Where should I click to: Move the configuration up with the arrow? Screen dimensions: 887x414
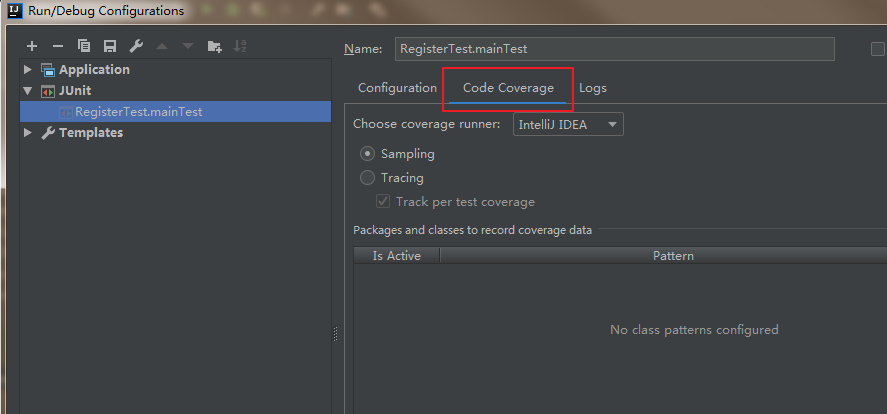tap(162, 46)
